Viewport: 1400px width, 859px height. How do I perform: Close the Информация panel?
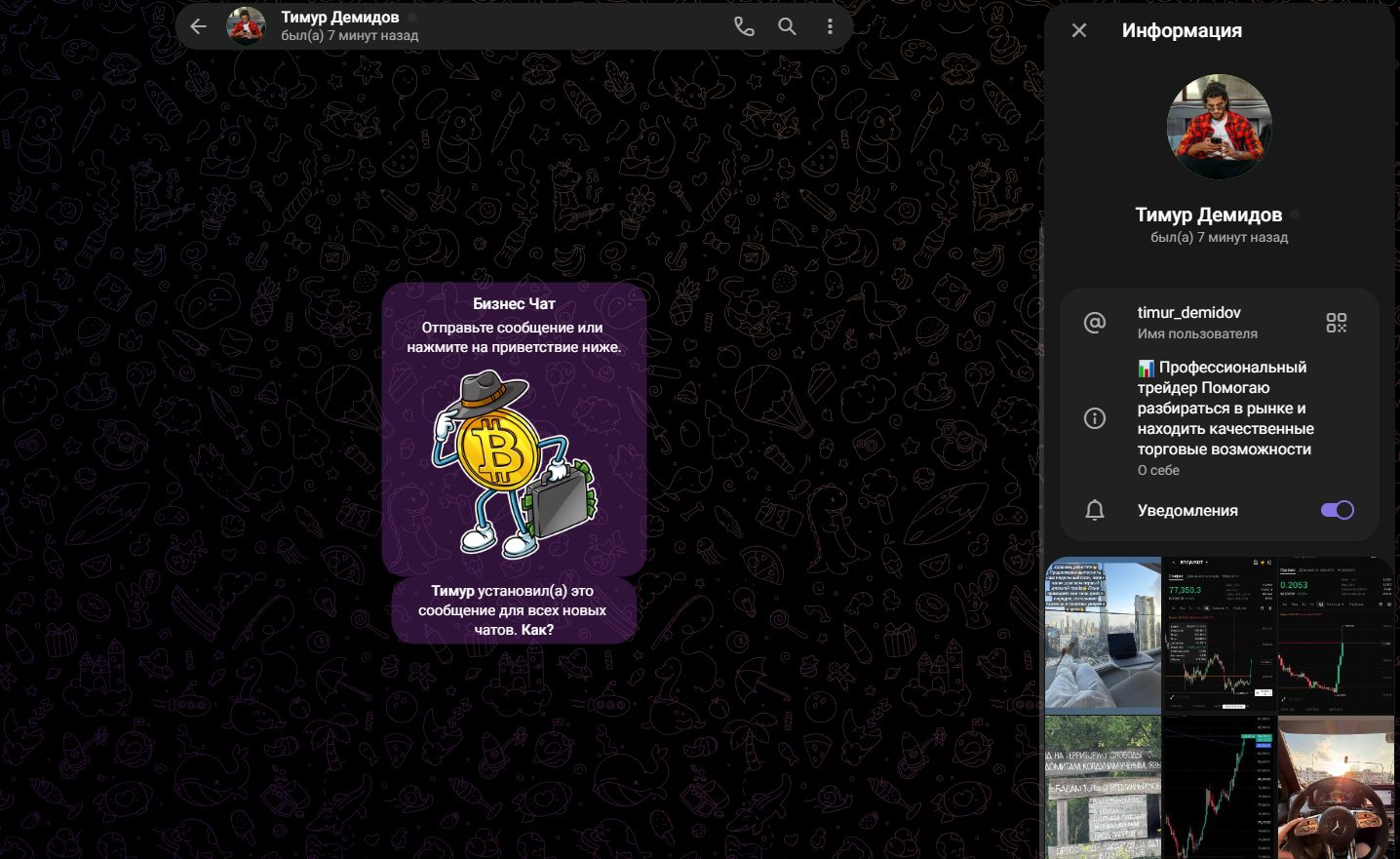1079,30
